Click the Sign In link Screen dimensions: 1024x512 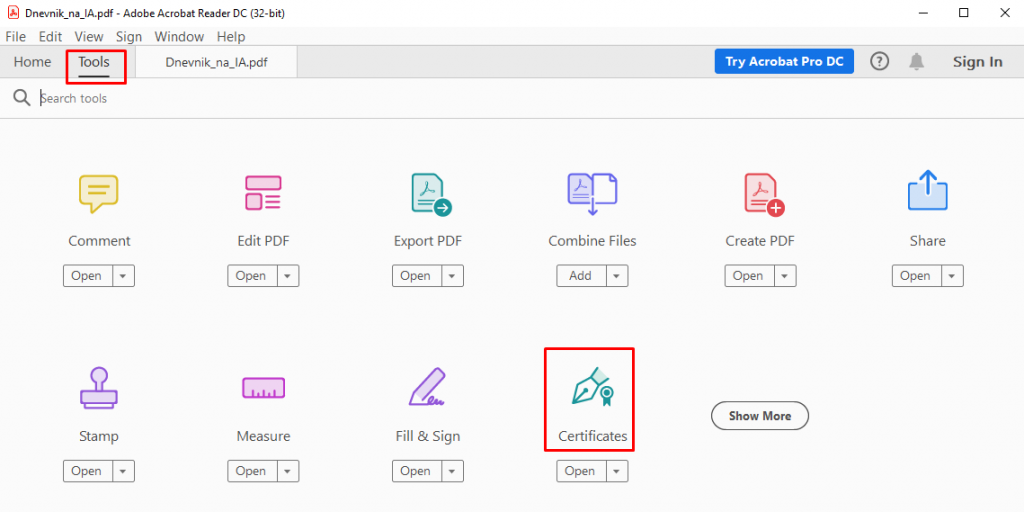(978, 61)
